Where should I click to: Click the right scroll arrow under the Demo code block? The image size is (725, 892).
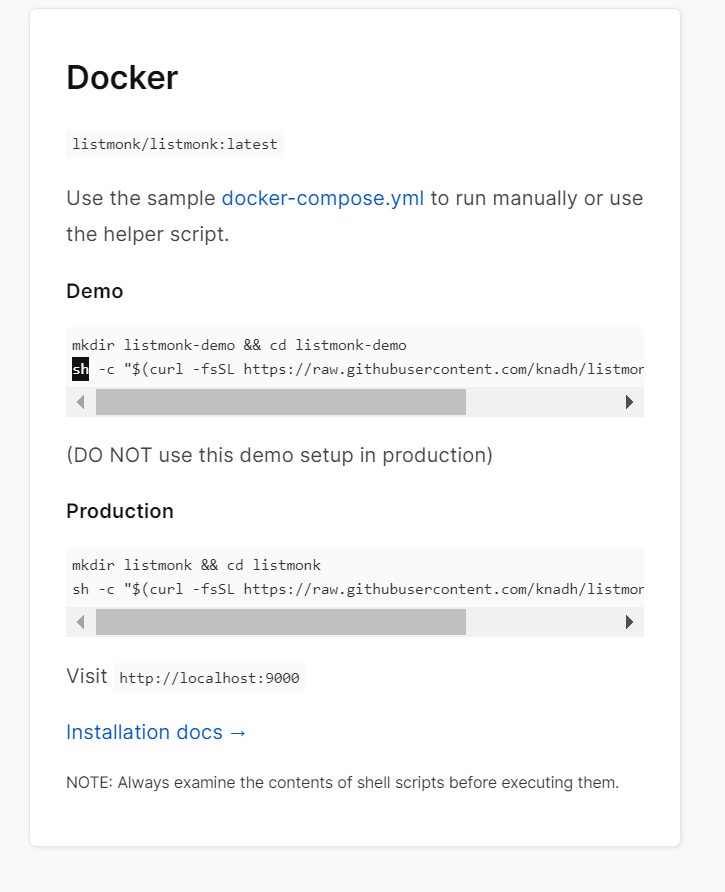coord(629,401)
